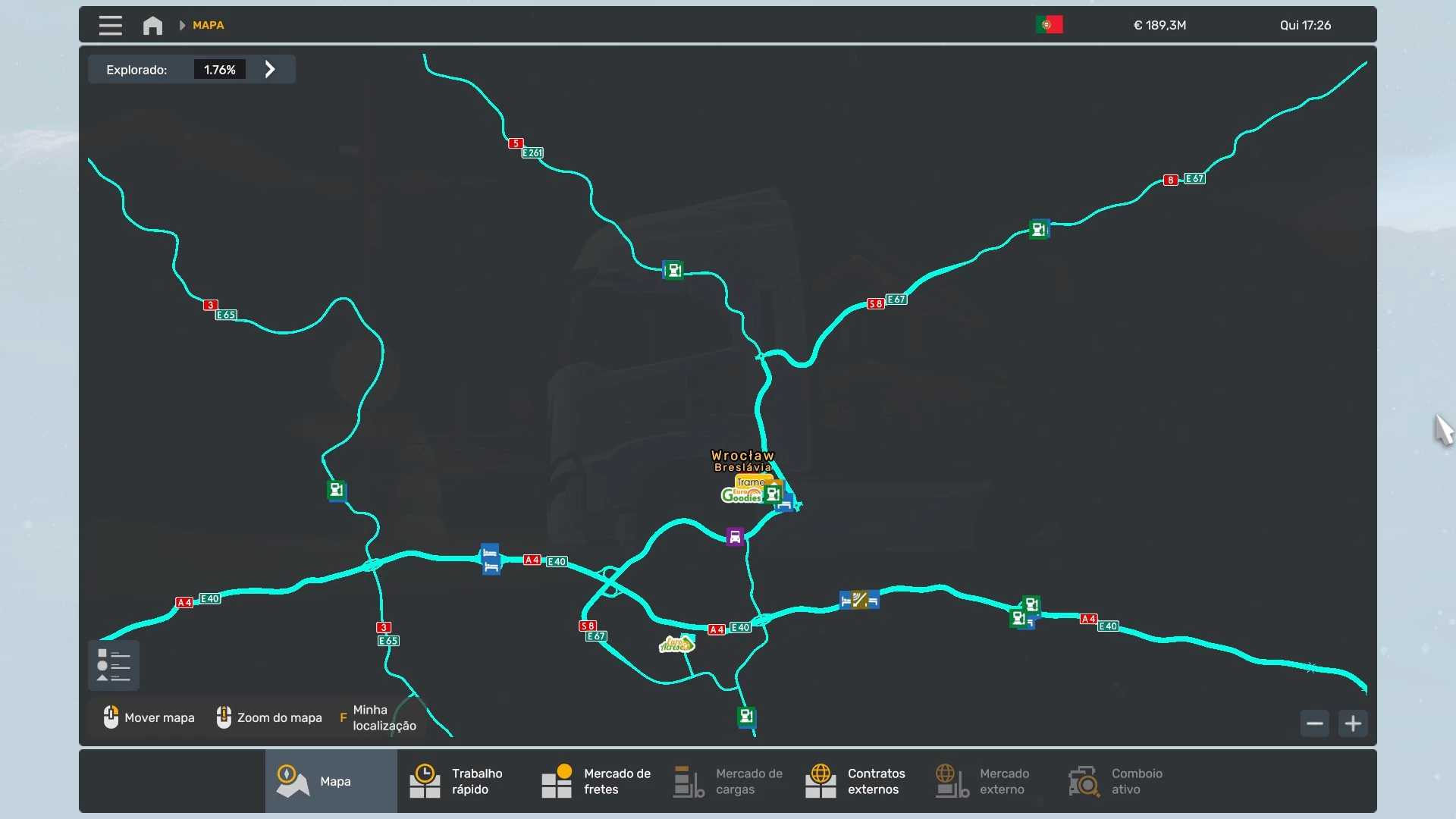Click the Portugal flag icon

tap(1049, 25)
